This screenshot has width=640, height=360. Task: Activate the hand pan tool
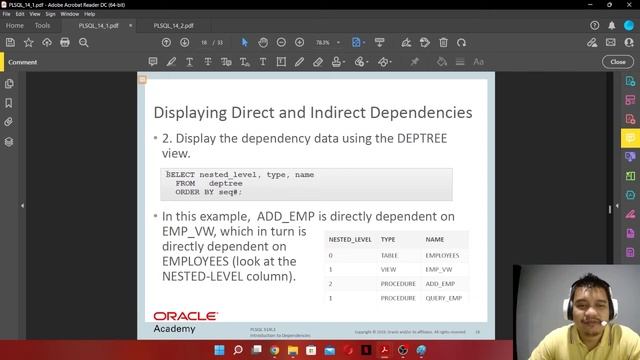[x=263, y=42]
